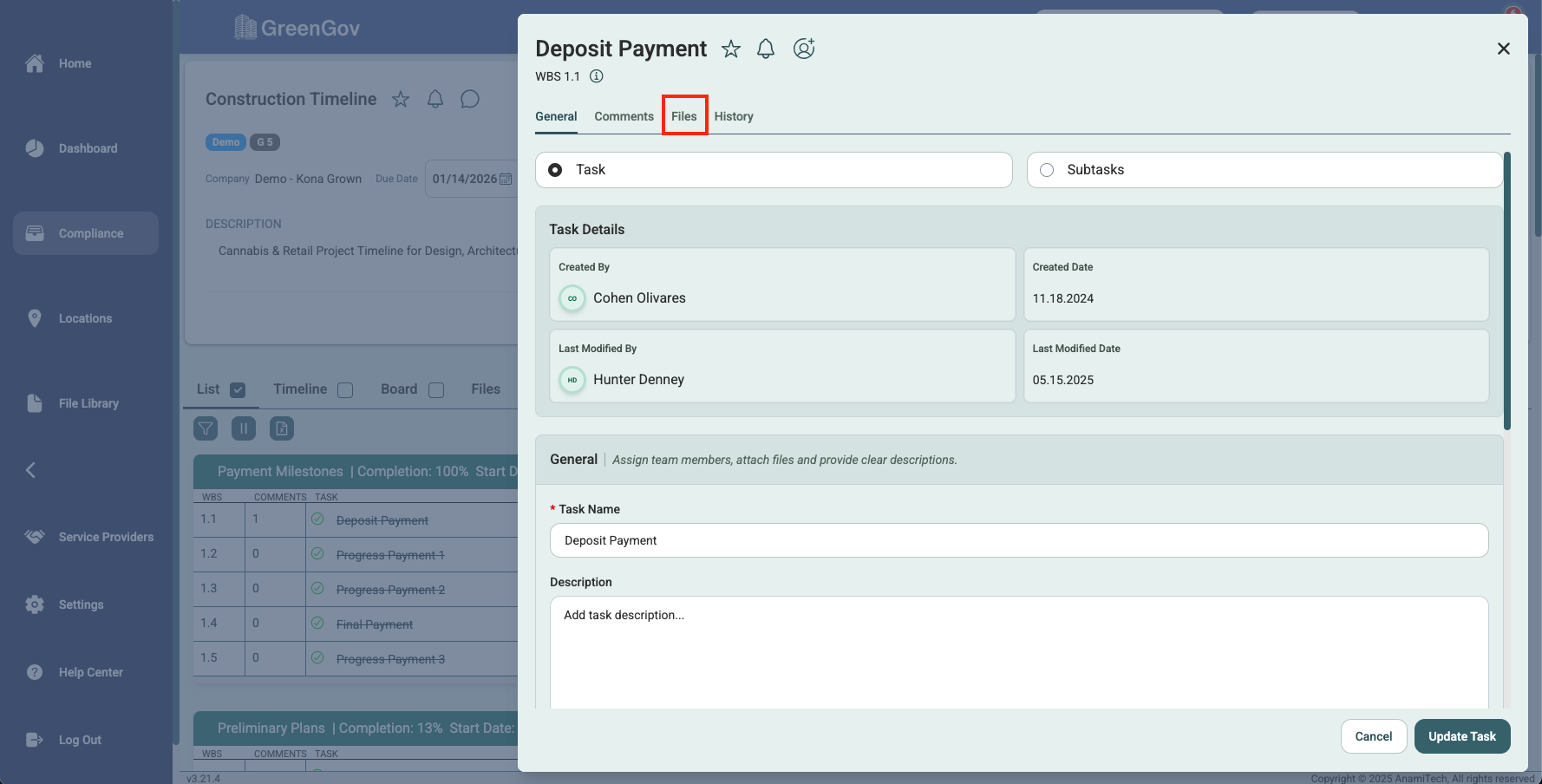The height and width of the screenshot is (784, 1542).
Task: Open comments bubble for Construction Timeline
Action: (470, 99)
